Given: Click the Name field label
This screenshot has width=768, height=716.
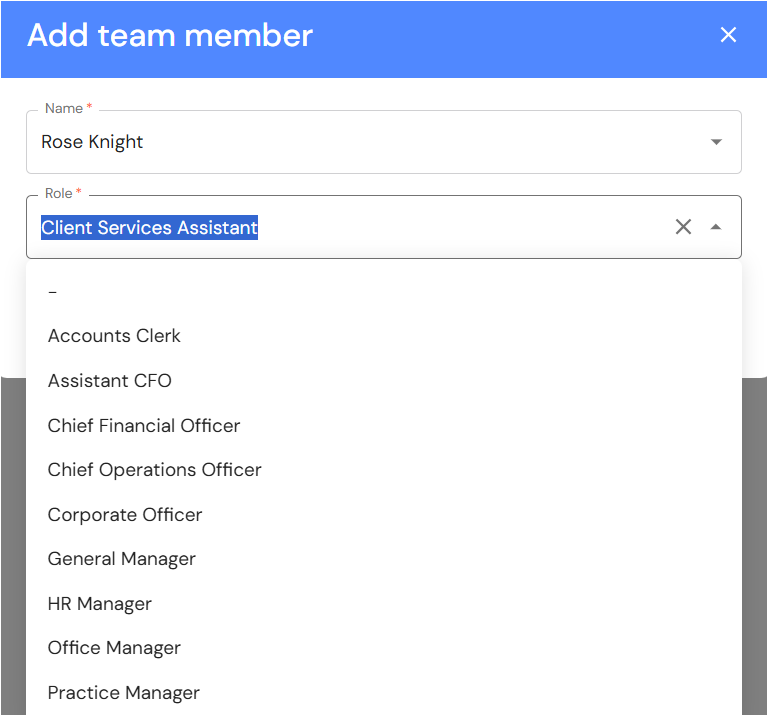Looking at the screenshot, I should tap(64, 108).
